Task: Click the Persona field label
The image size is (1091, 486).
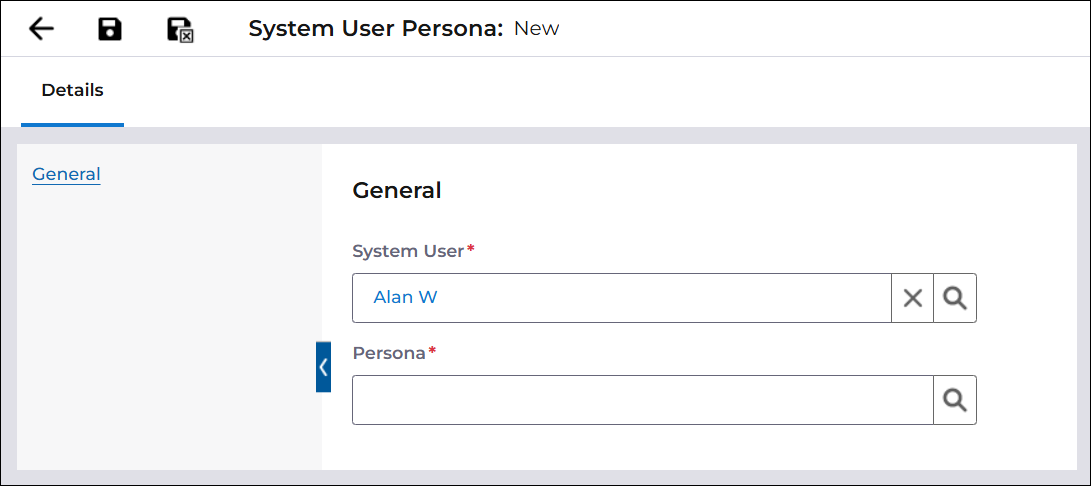Action: click(389, 353)
